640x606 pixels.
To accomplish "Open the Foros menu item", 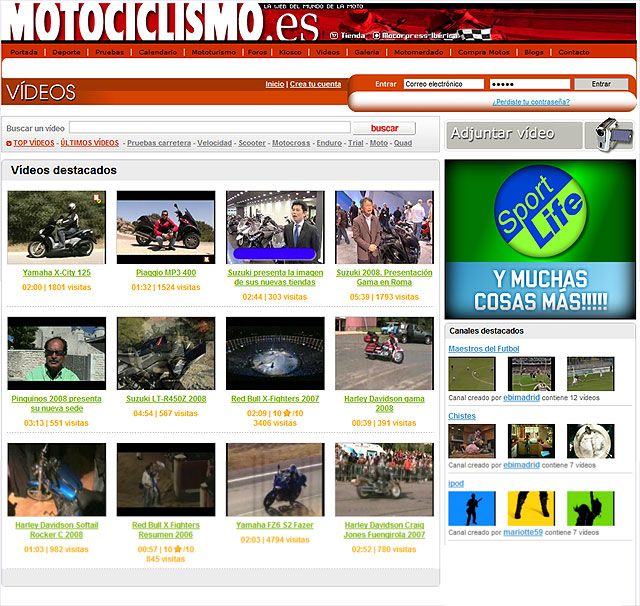I will coord(257,52).
